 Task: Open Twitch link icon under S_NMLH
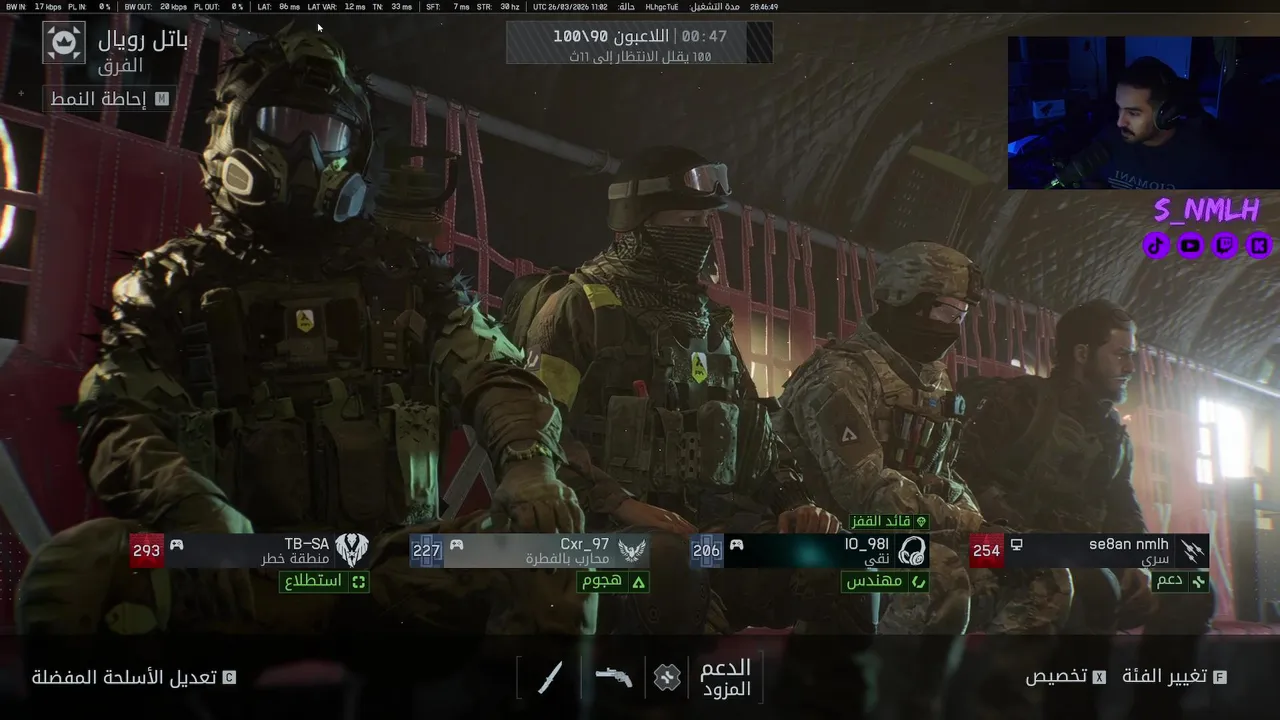coord(1225,245)
